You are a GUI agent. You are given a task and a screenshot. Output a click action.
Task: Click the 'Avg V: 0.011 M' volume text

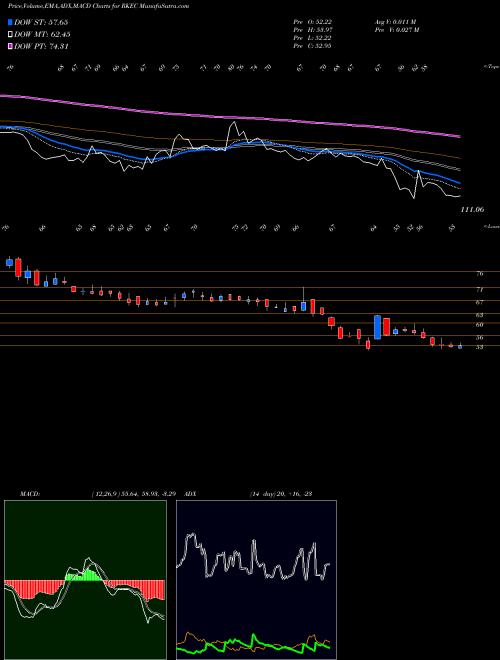pyautogui.click(x=395, y=22)
